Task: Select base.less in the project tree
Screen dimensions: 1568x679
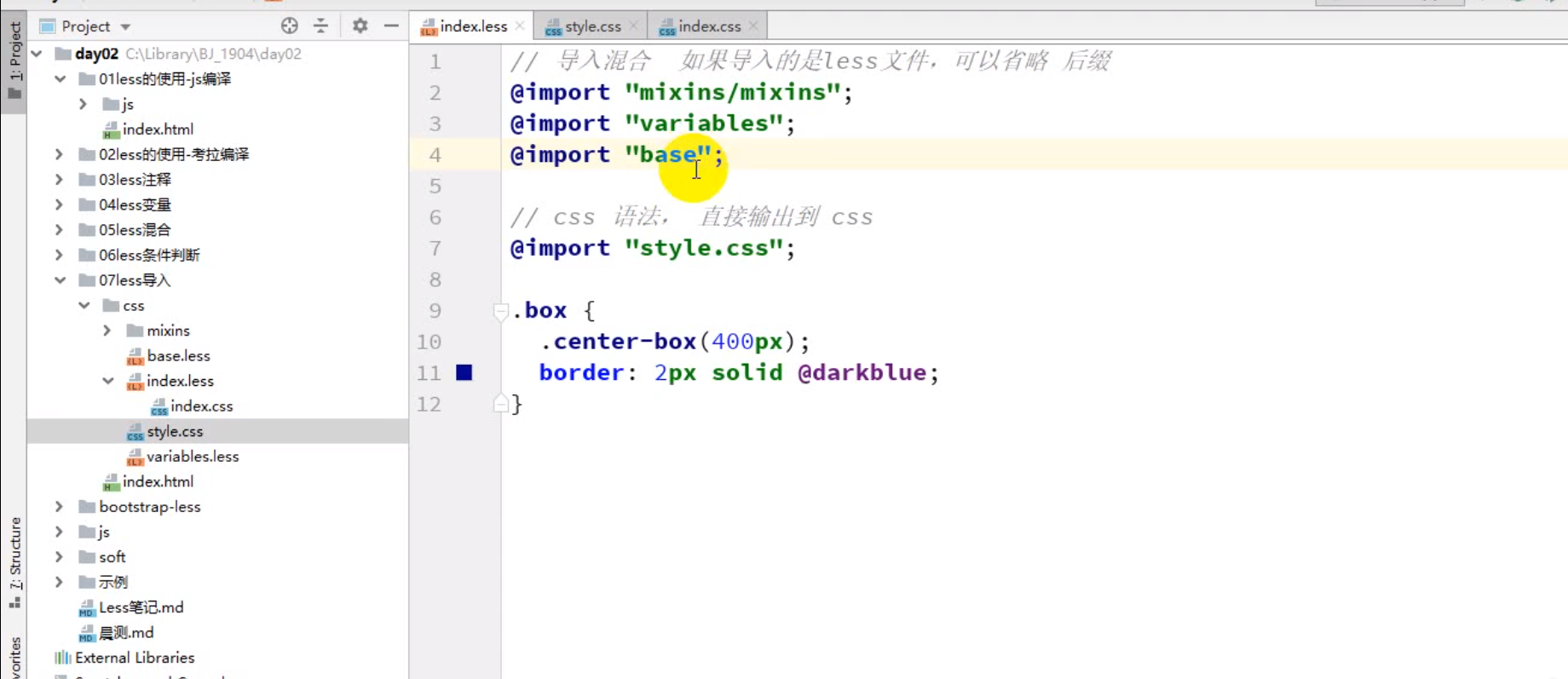Action: 178,356
